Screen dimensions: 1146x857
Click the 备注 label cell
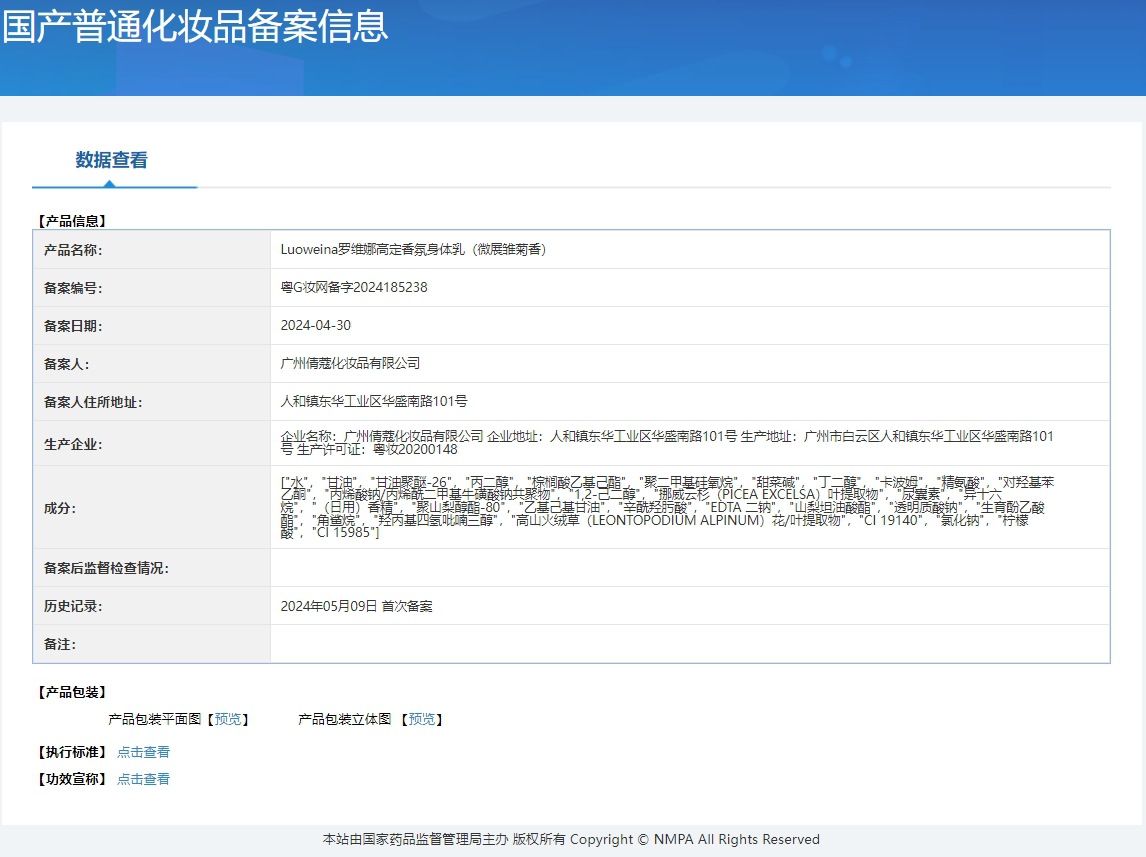[x=152, y=644]
